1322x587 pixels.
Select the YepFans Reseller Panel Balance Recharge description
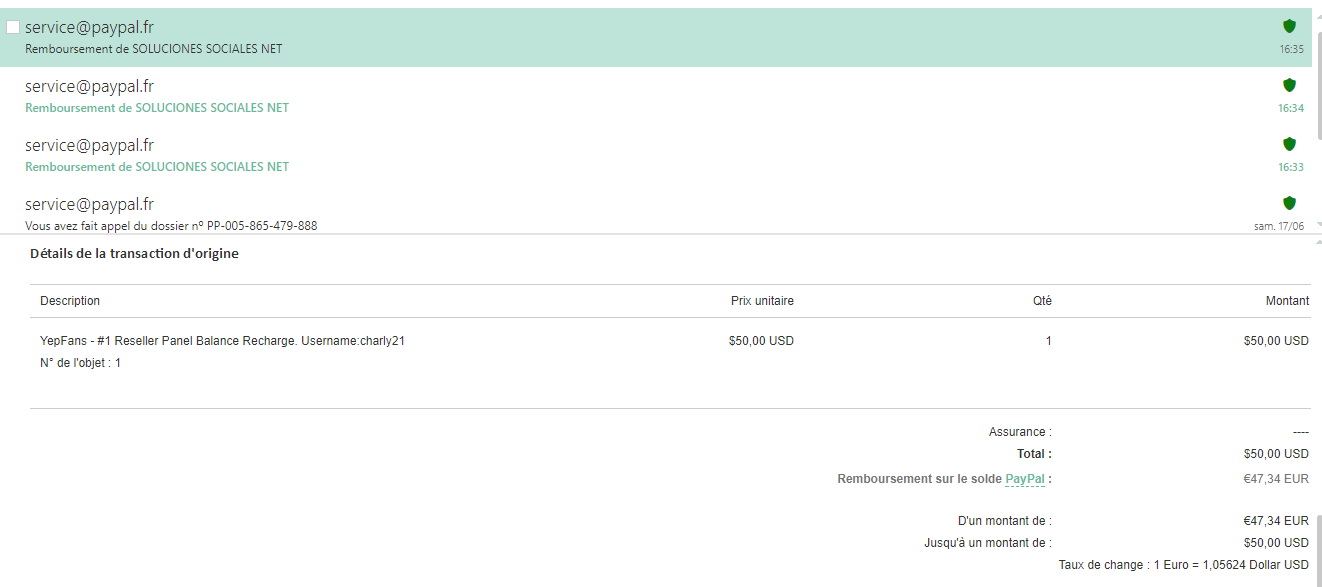[x=222, y=341]
